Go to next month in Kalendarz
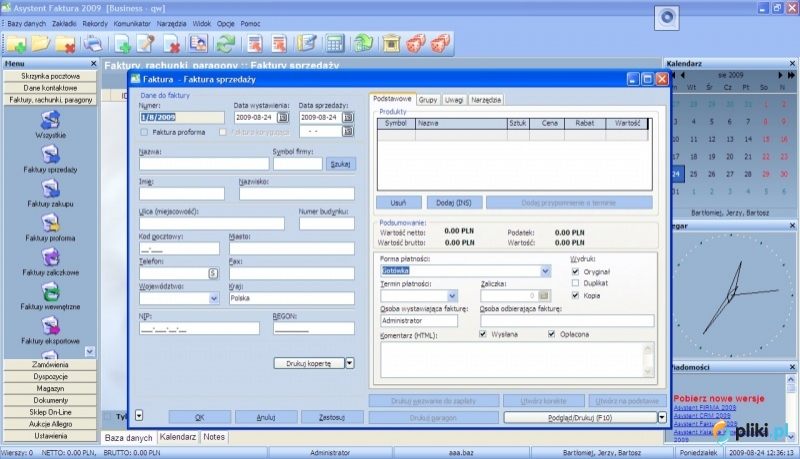This screenshot has height=459, width=800. point(780,75)
